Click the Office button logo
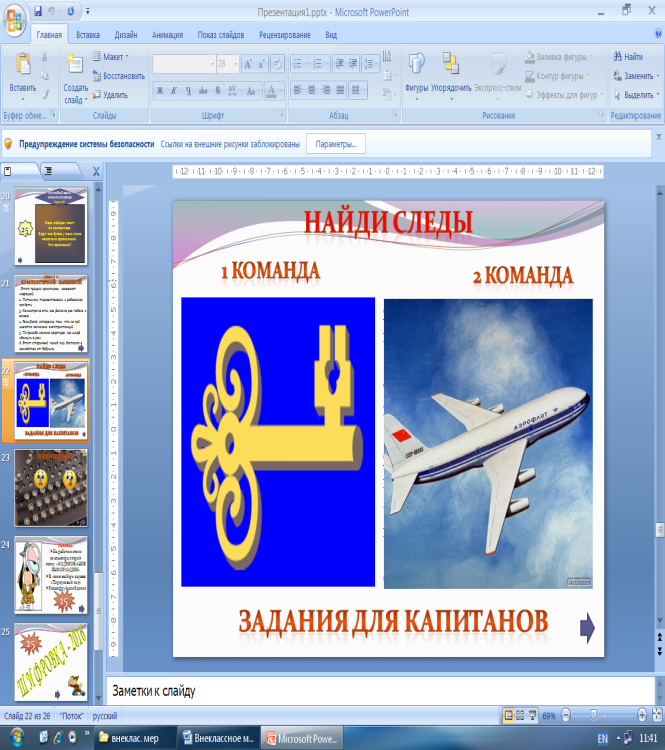The width and height of the screenshot is (665, 750). click(x=14, y=21)
